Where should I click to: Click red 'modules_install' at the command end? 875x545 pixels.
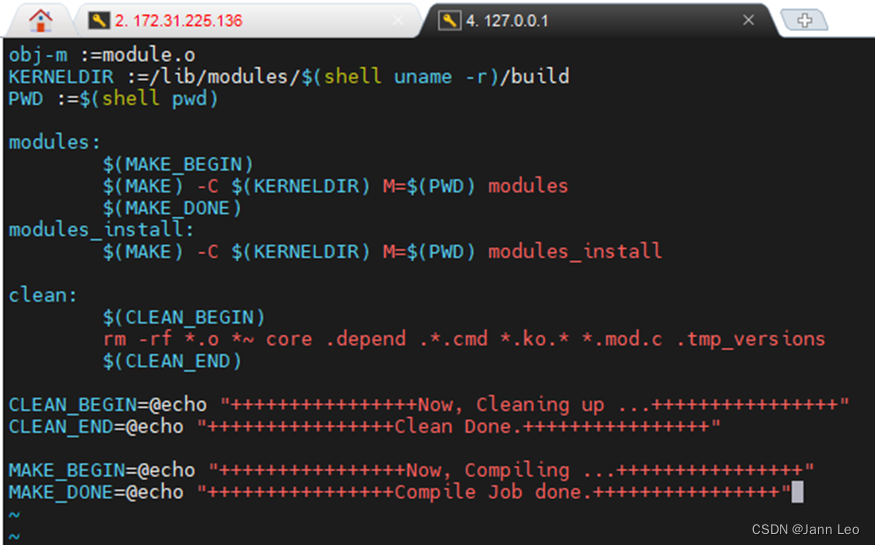[575, 251]
